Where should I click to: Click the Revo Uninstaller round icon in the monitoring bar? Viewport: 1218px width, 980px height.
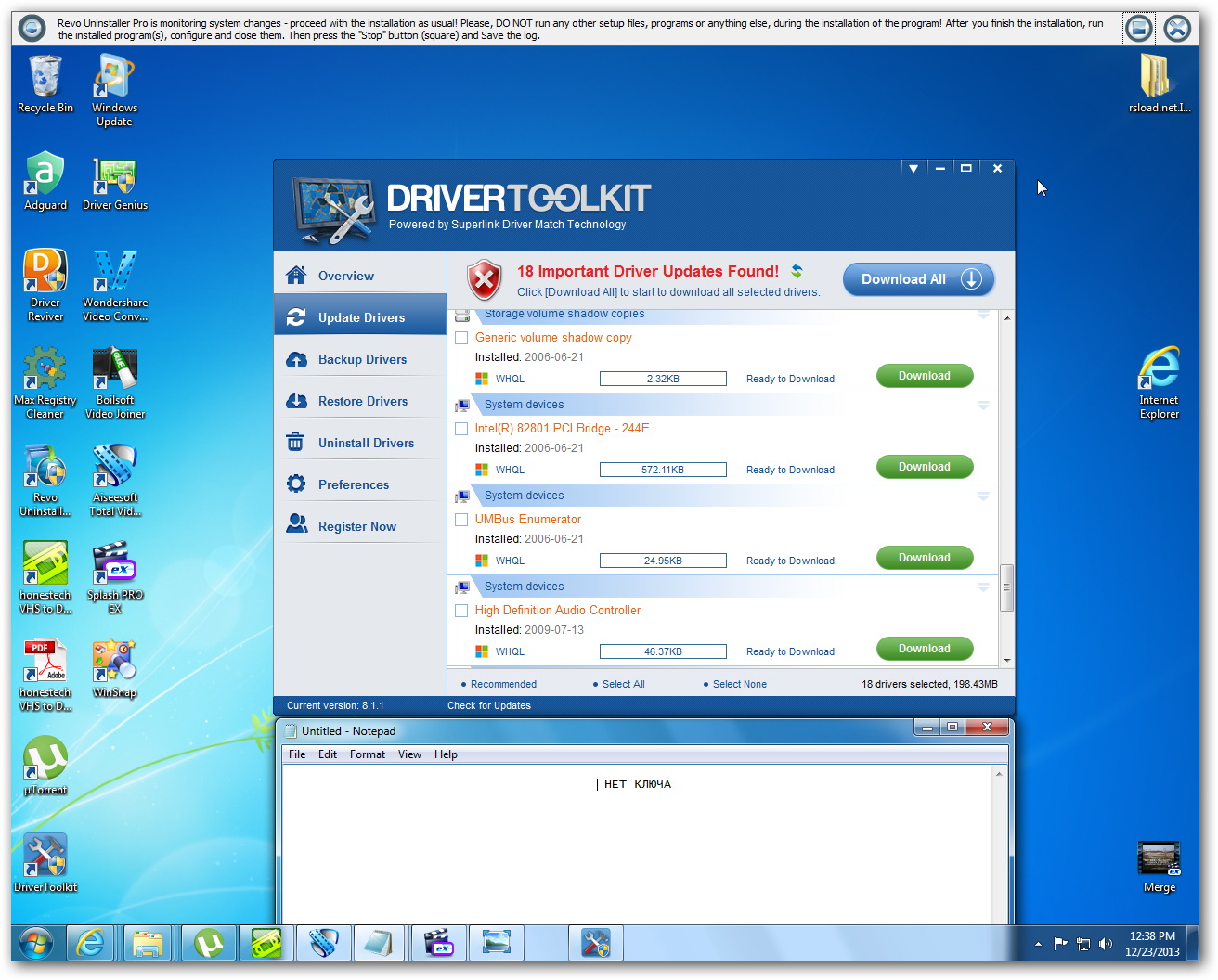pyautogui.click(x=32, y=29)
